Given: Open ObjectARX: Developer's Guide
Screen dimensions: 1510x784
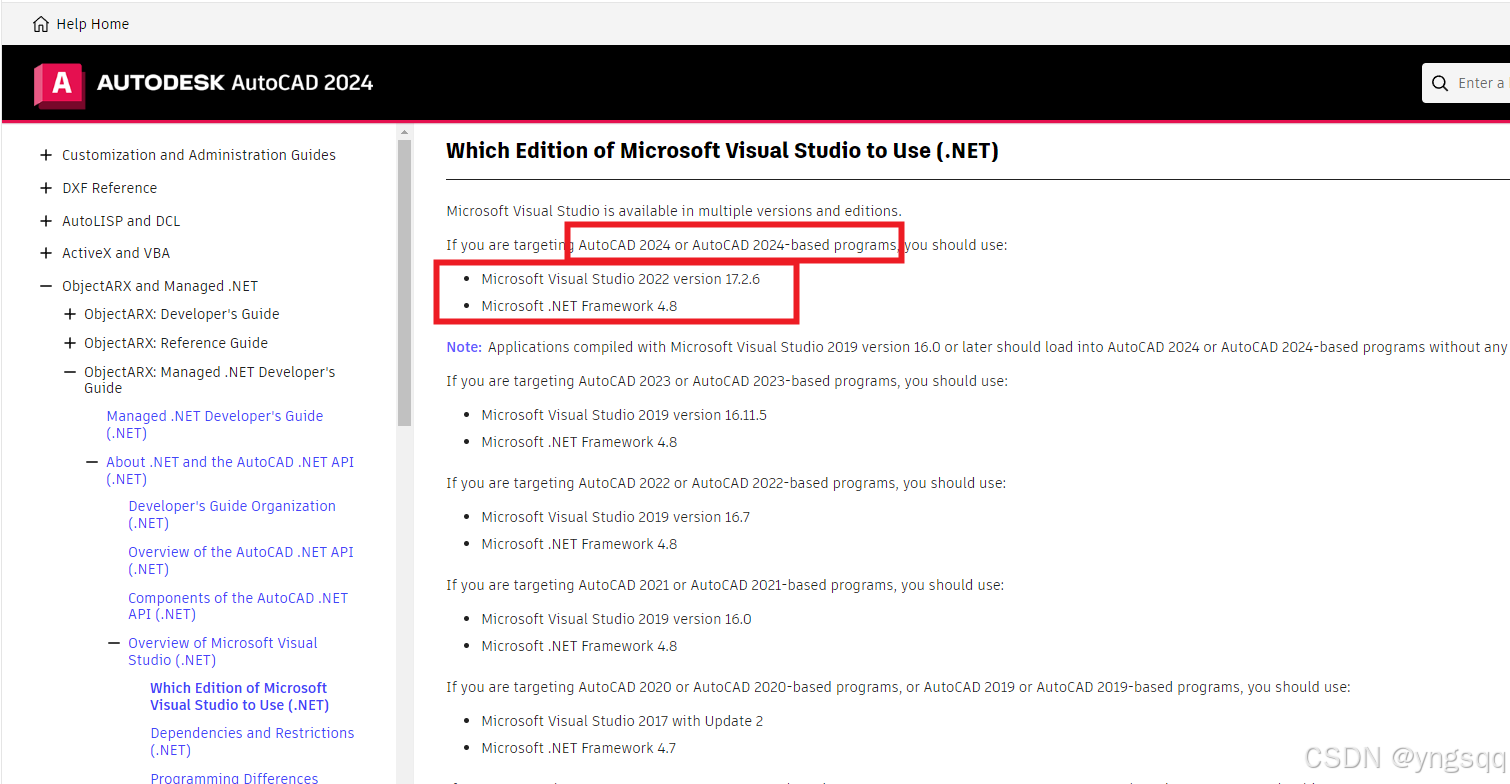Looking at the screenshot, I should 182,314.
